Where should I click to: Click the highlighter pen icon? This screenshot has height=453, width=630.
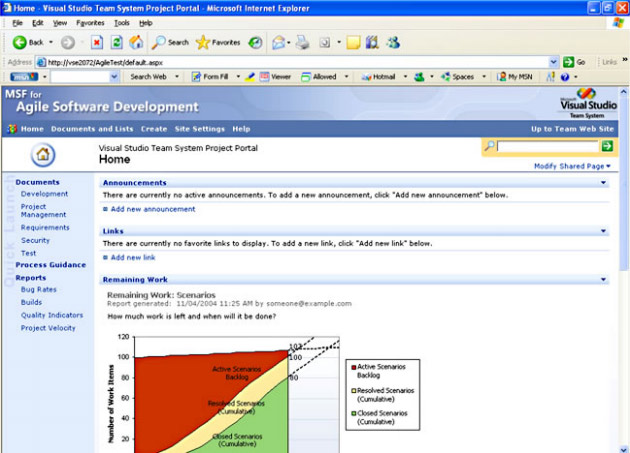[250, 76]
